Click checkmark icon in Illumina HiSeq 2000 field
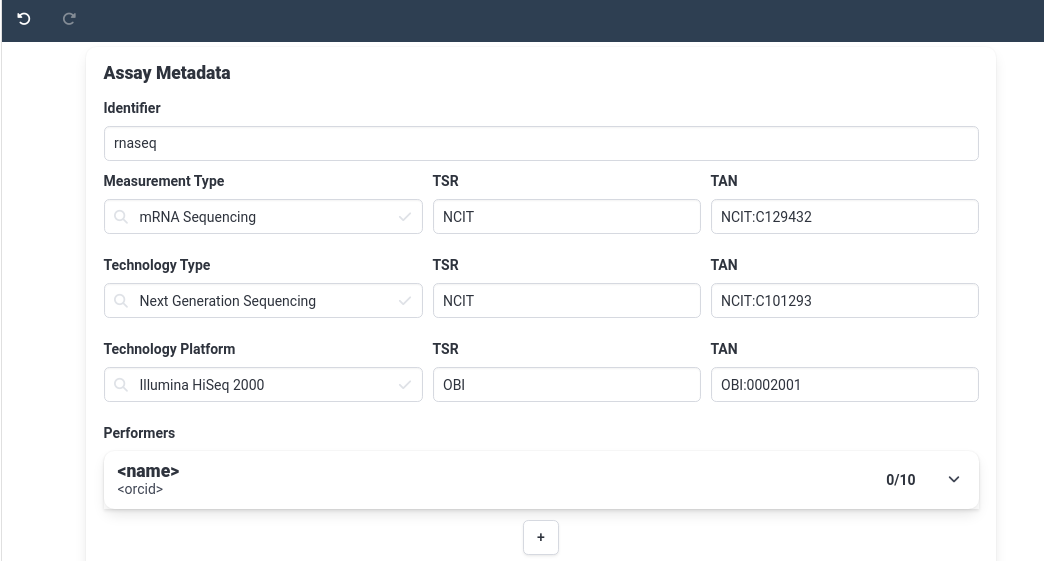Image resolution: width=1044 pixels, height=561 pixels. [405, 385]
